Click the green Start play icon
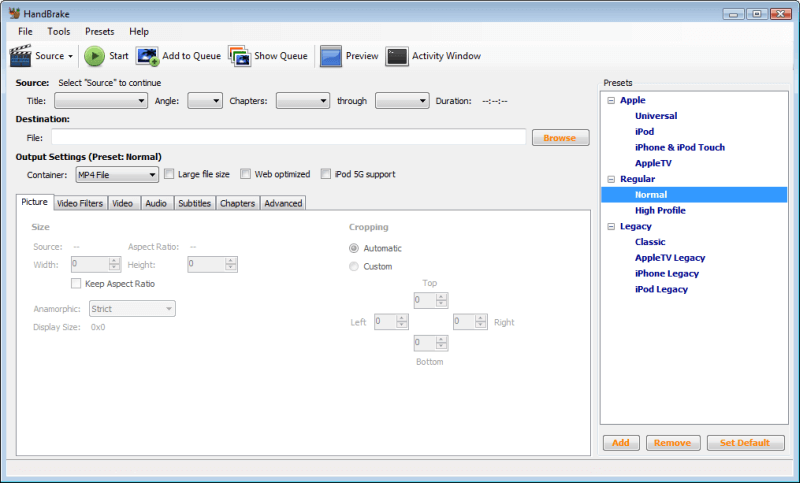The image size is (800, 483). coord(94,56)
